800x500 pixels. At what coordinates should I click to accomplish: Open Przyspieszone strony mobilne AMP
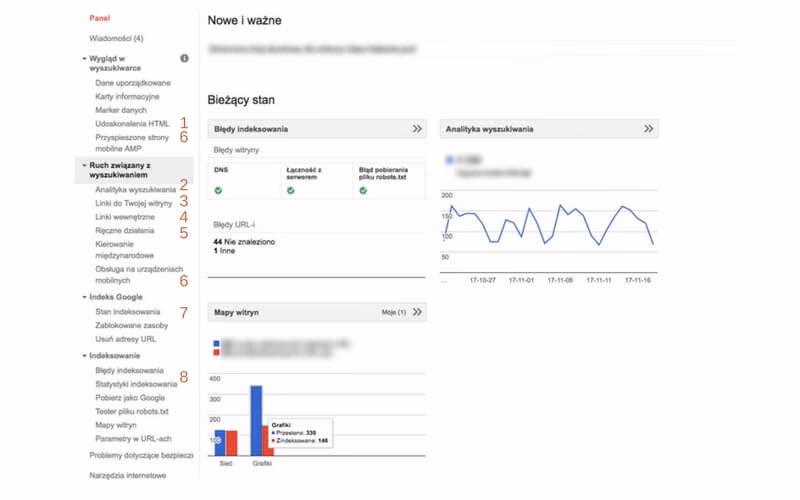point(132,143)
